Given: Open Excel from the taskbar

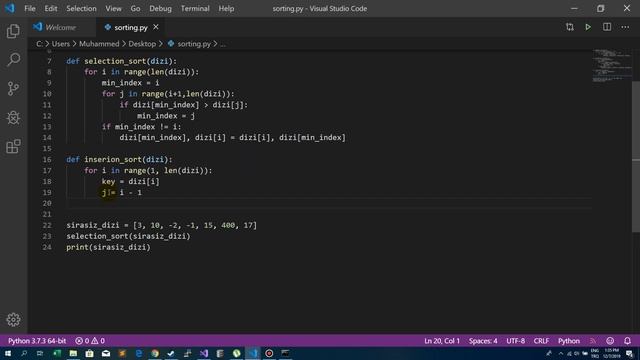Looking at the screenshot, I should (57, 353).
